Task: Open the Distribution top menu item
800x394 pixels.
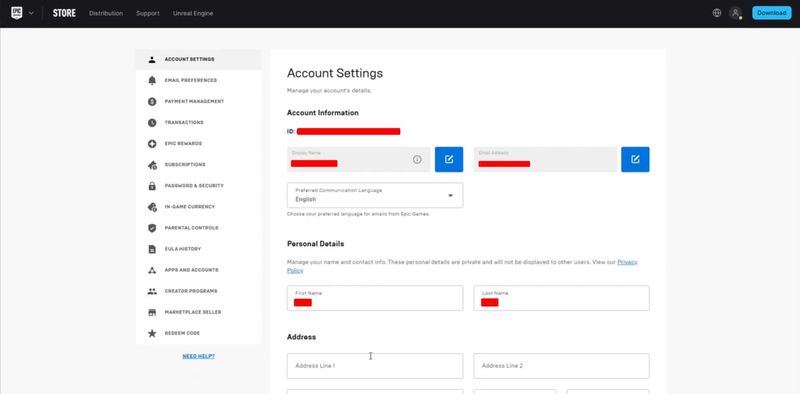Action: click(106, 13)
